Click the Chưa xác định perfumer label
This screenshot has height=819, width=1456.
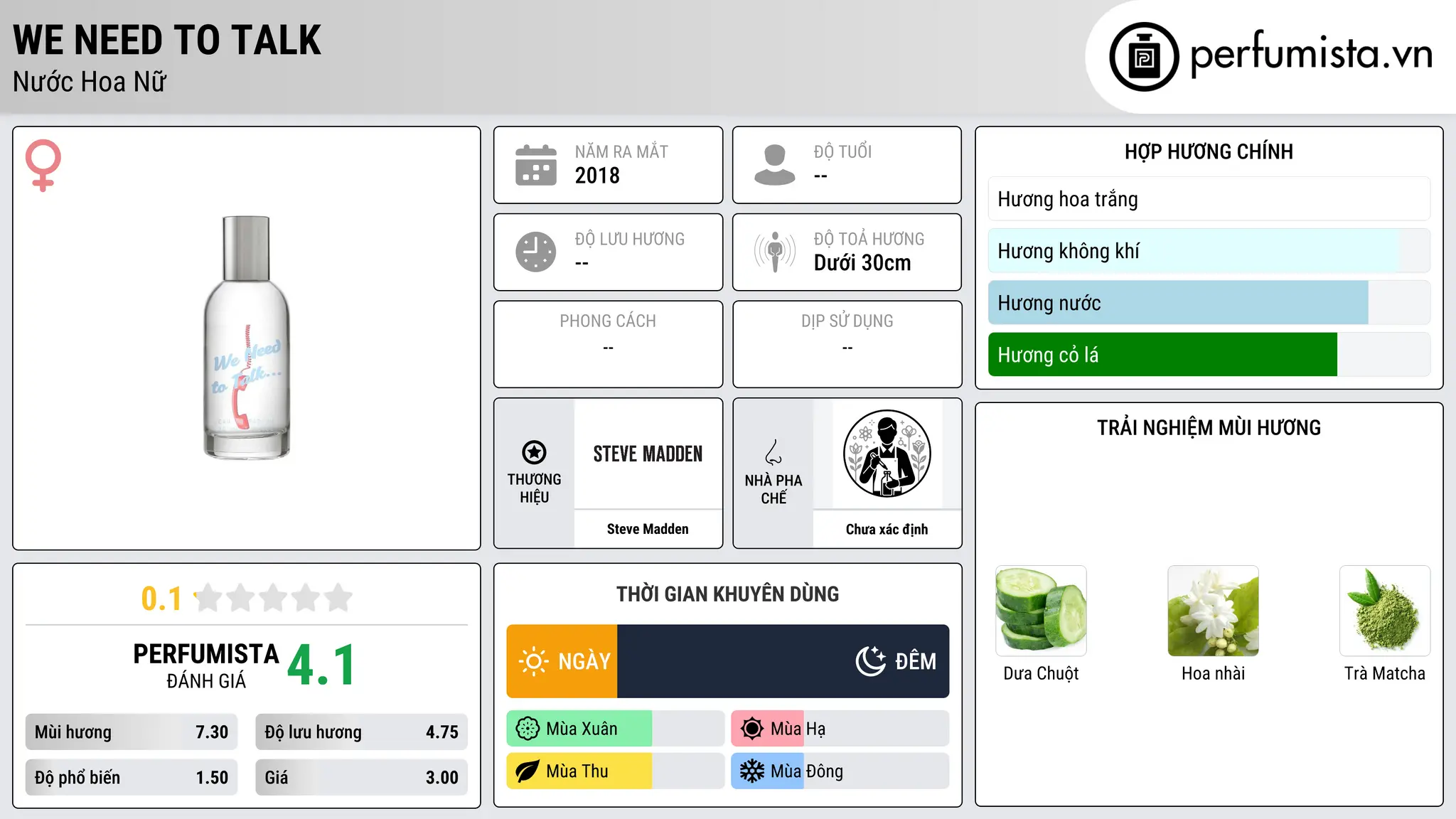[x=887, y=529]
